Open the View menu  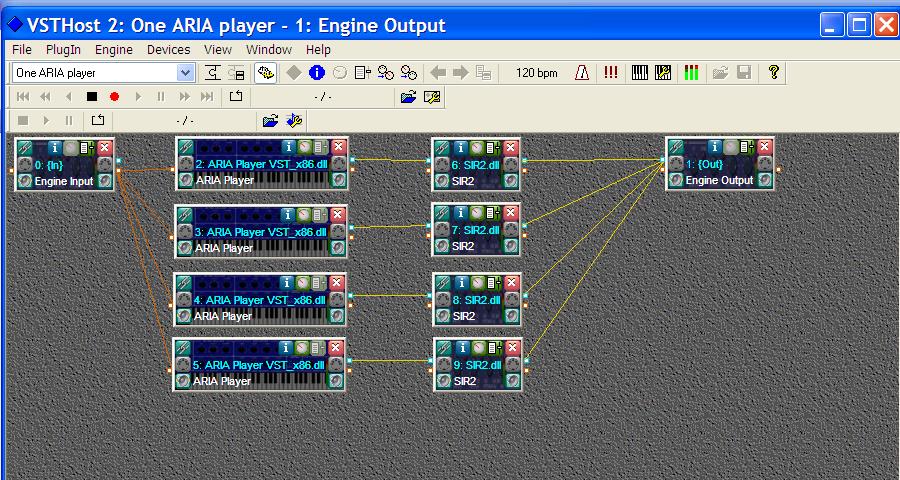[x=218, y=49]
